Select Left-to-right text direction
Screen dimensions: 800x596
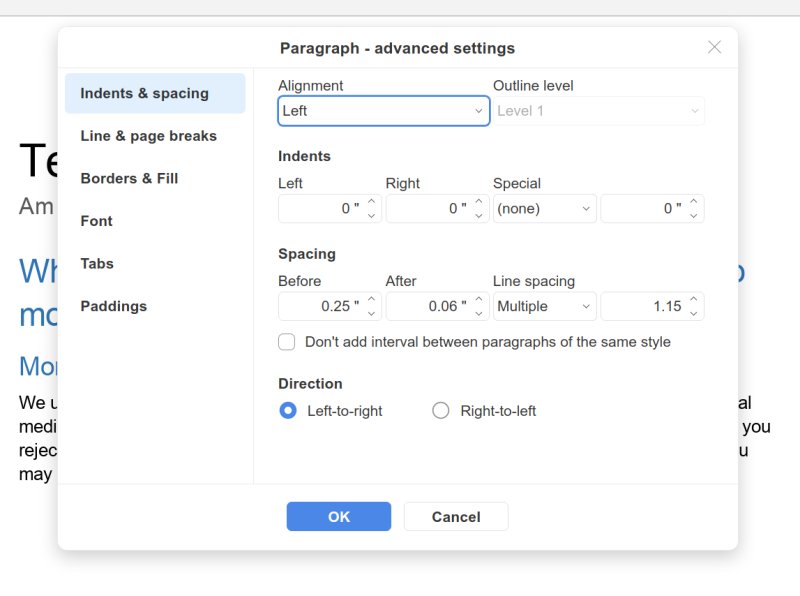pos(288,411)
